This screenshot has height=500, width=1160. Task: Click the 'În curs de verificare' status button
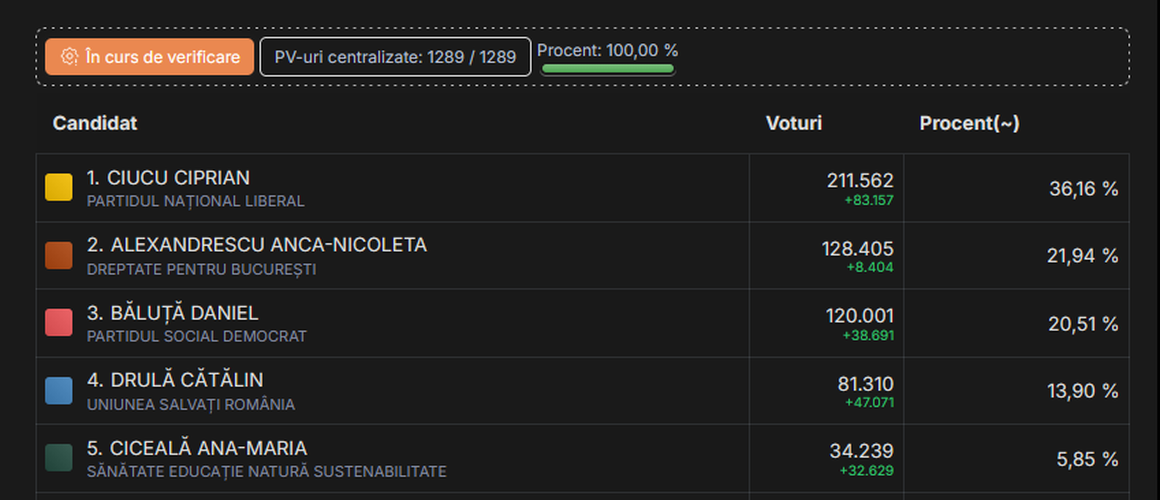pyautogui.click(x=149, y=57)
